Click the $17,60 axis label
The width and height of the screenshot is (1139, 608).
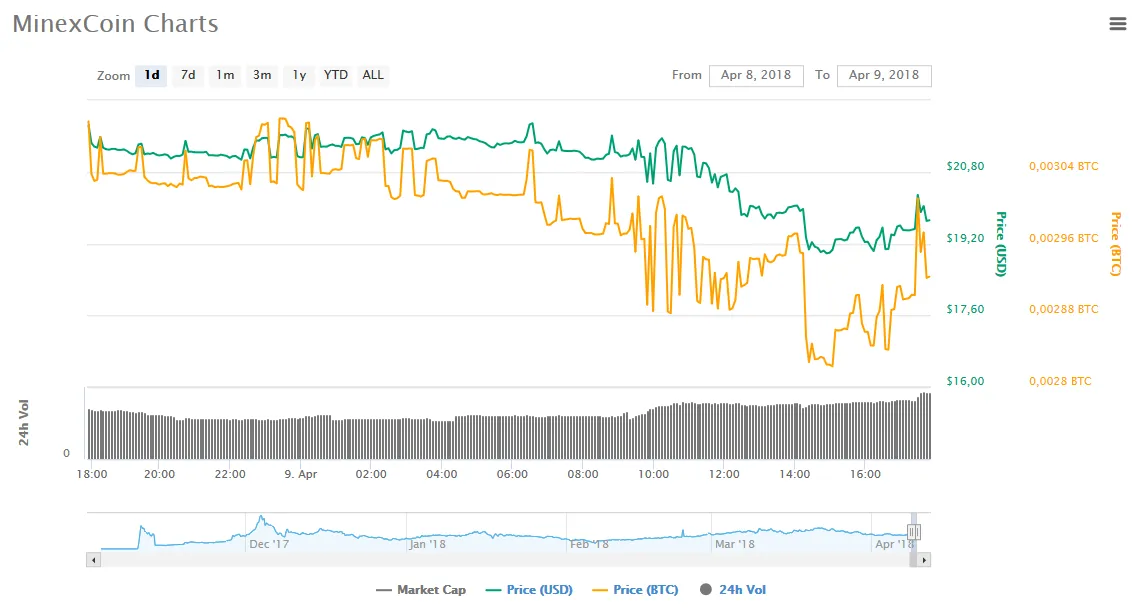pos(965,309)
